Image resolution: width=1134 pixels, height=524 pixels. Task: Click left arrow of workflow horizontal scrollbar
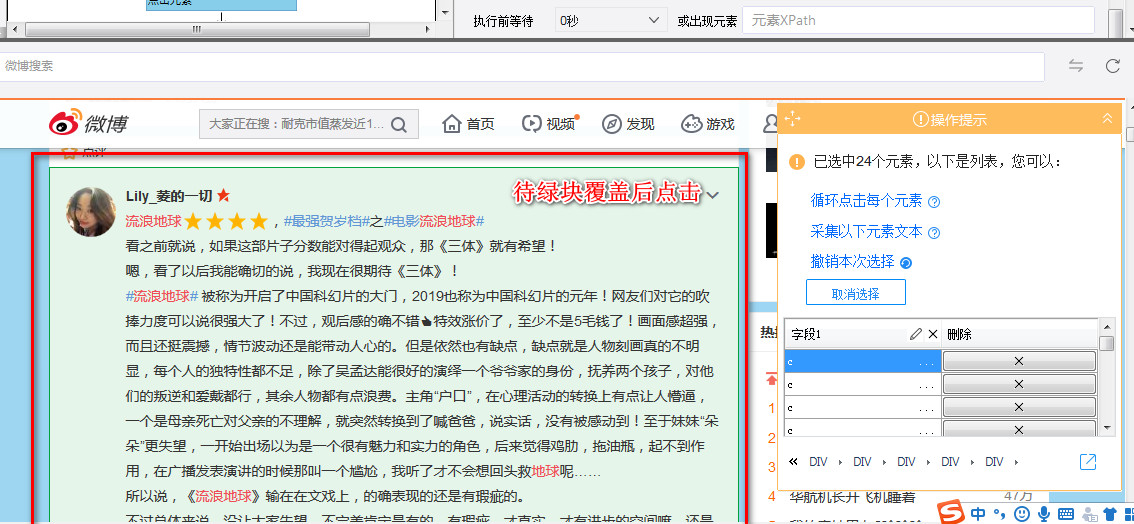pyautogui.click(x=13, y=30)
